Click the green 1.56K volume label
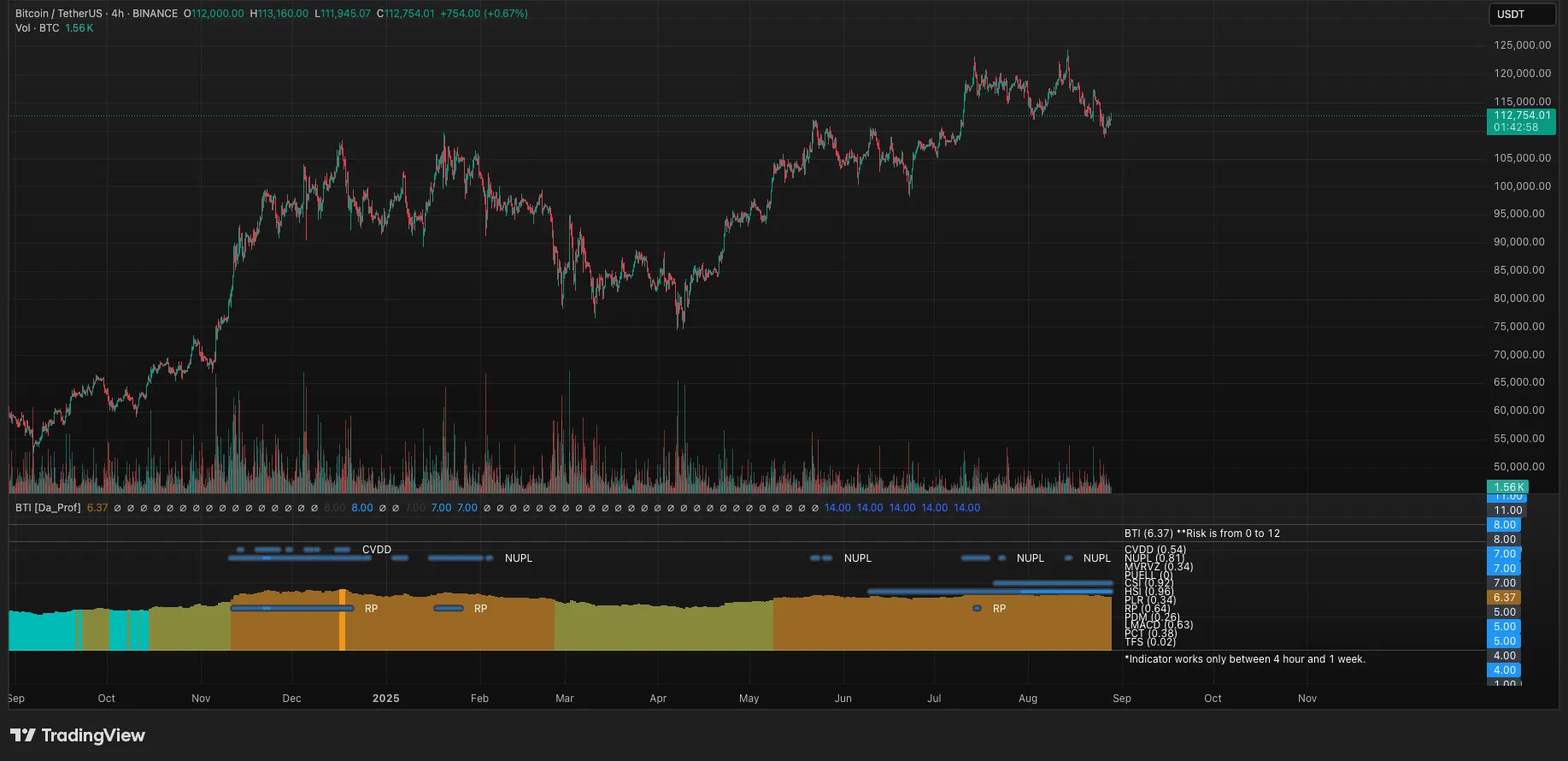 point(1507,487)
